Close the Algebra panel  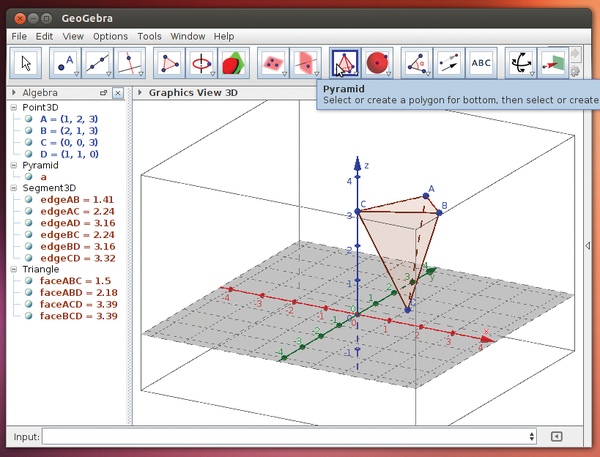click(118, 92)
